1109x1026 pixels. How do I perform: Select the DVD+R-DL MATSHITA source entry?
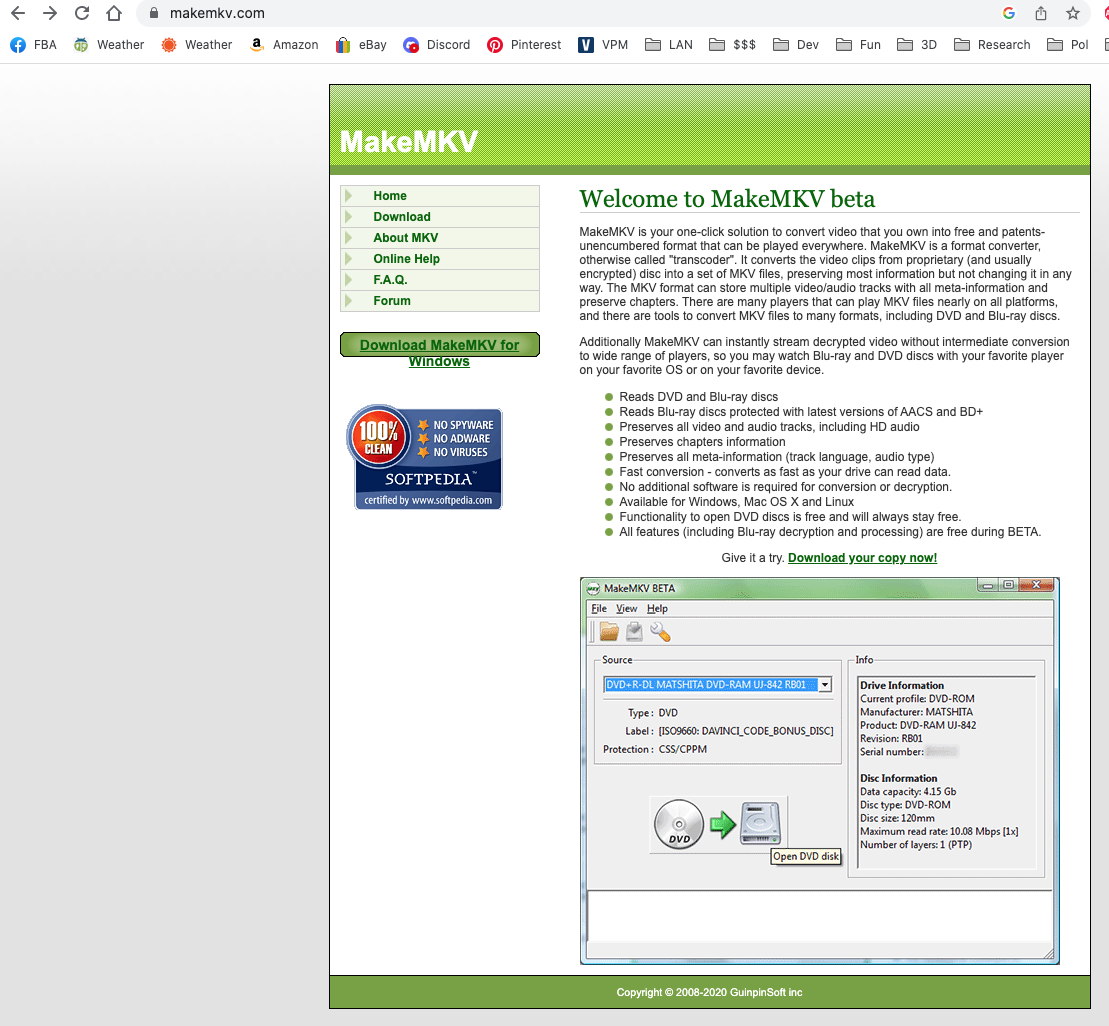[x=711, y=684]
